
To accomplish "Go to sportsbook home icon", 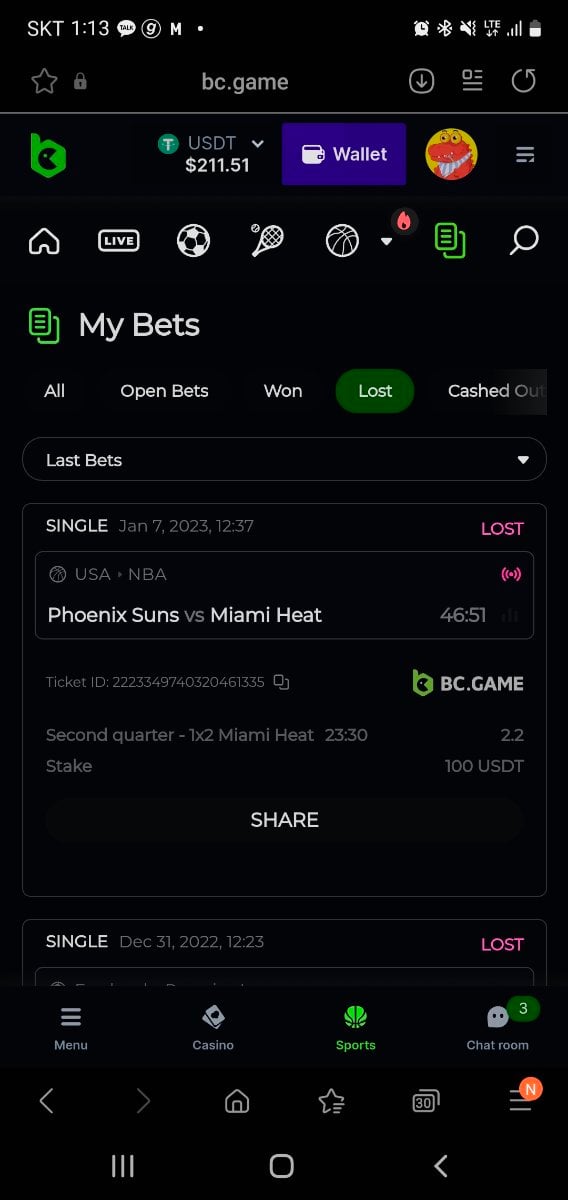I will point(44,241).
